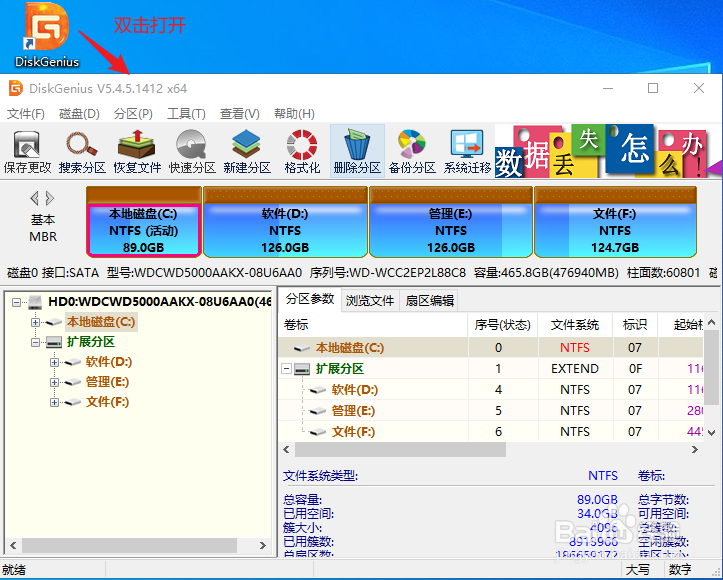Image resolution: width=723 pixels, height=580 pixels.
Task: Select the Format (格式化) toolbar icon
Action: pyautogui.click(x=302, y=151)
